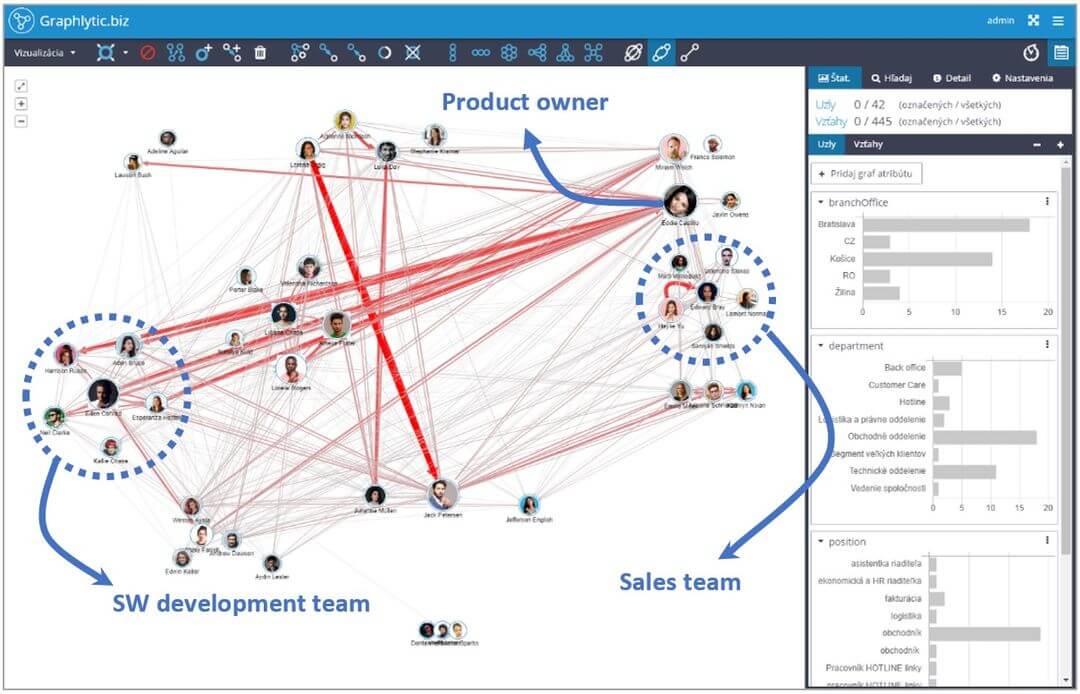1080x694 pixels.
Task: Open the Vizualizácia dropdown
Action: [42, 51]
